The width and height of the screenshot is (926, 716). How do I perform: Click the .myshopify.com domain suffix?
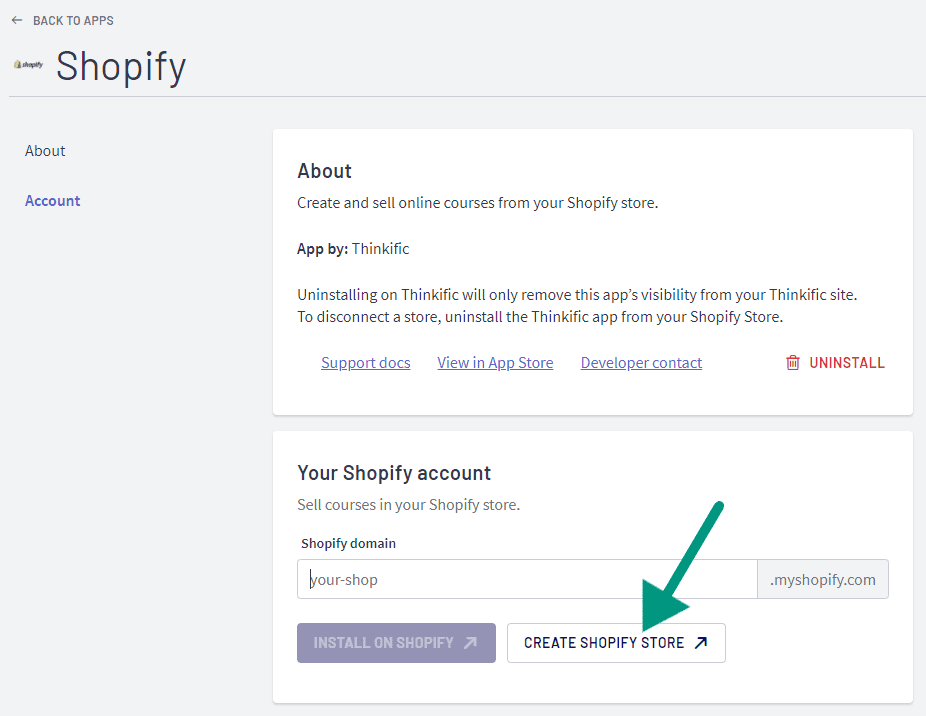[x=823, y=579]
